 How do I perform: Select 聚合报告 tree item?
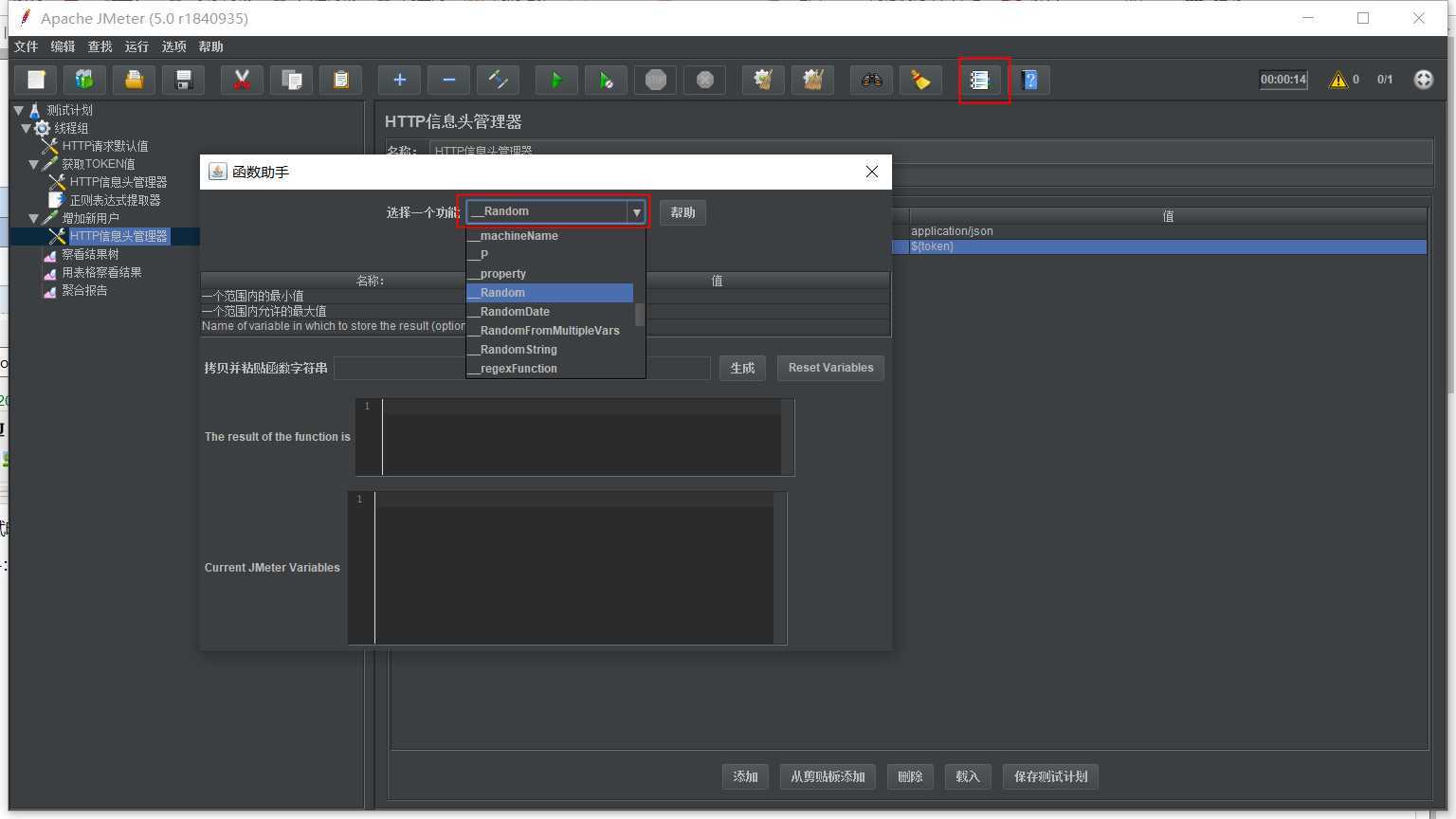click(84, 290)
